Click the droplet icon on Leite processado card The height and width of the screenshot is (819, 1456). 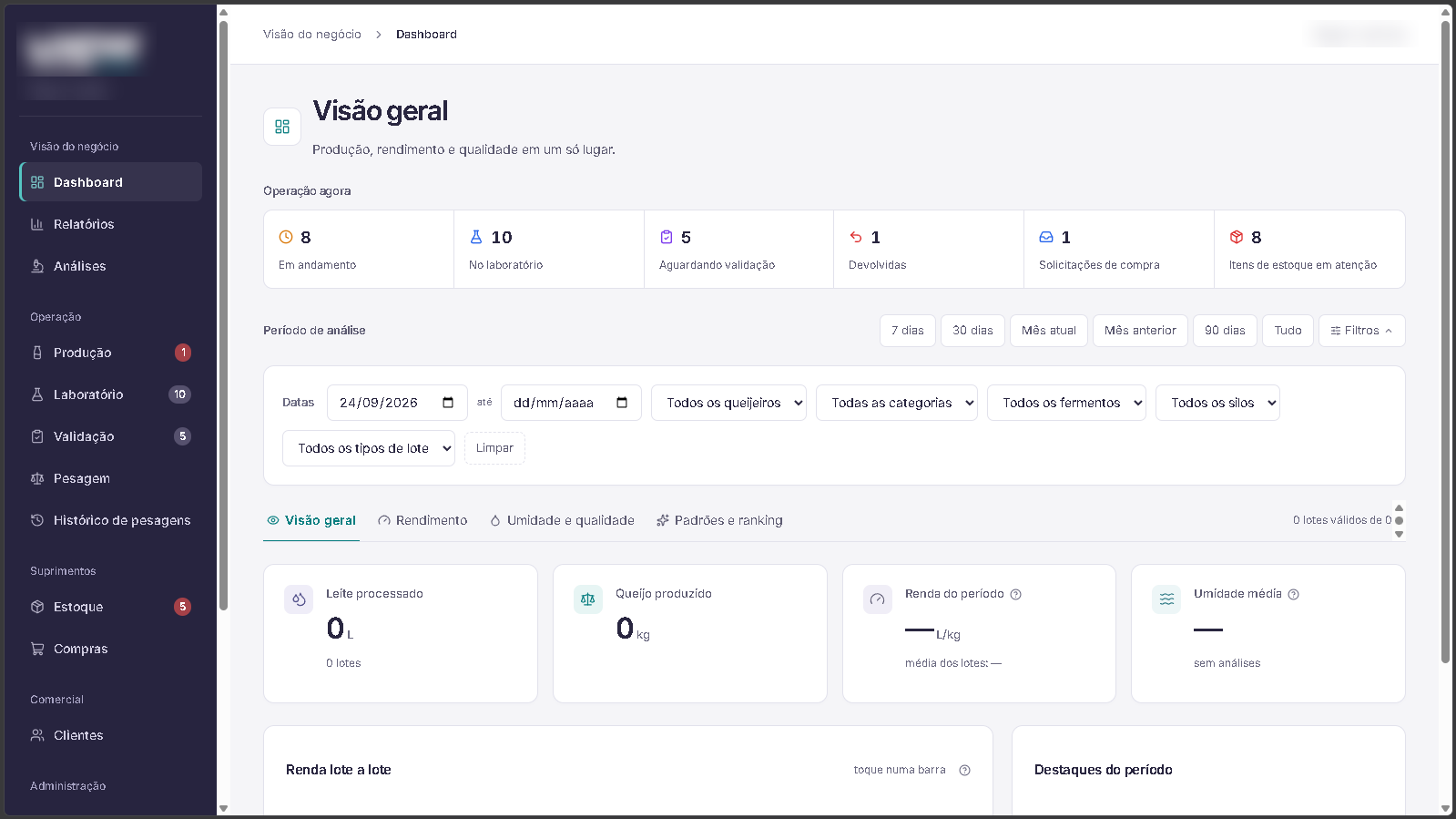(299, 599)
